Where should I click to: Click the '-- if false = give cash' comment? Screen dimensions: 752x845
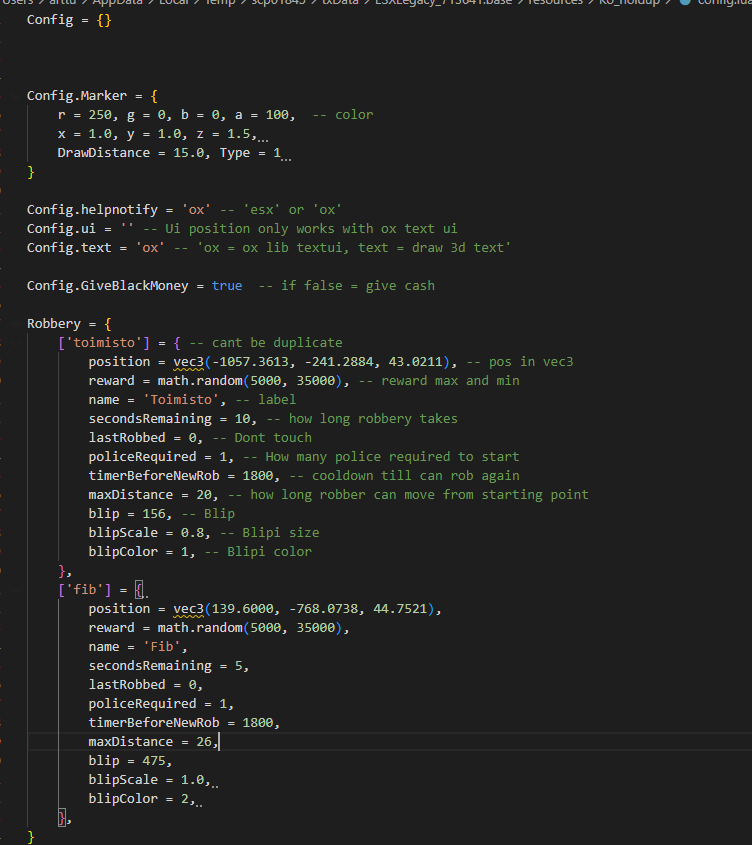point(347,286)
